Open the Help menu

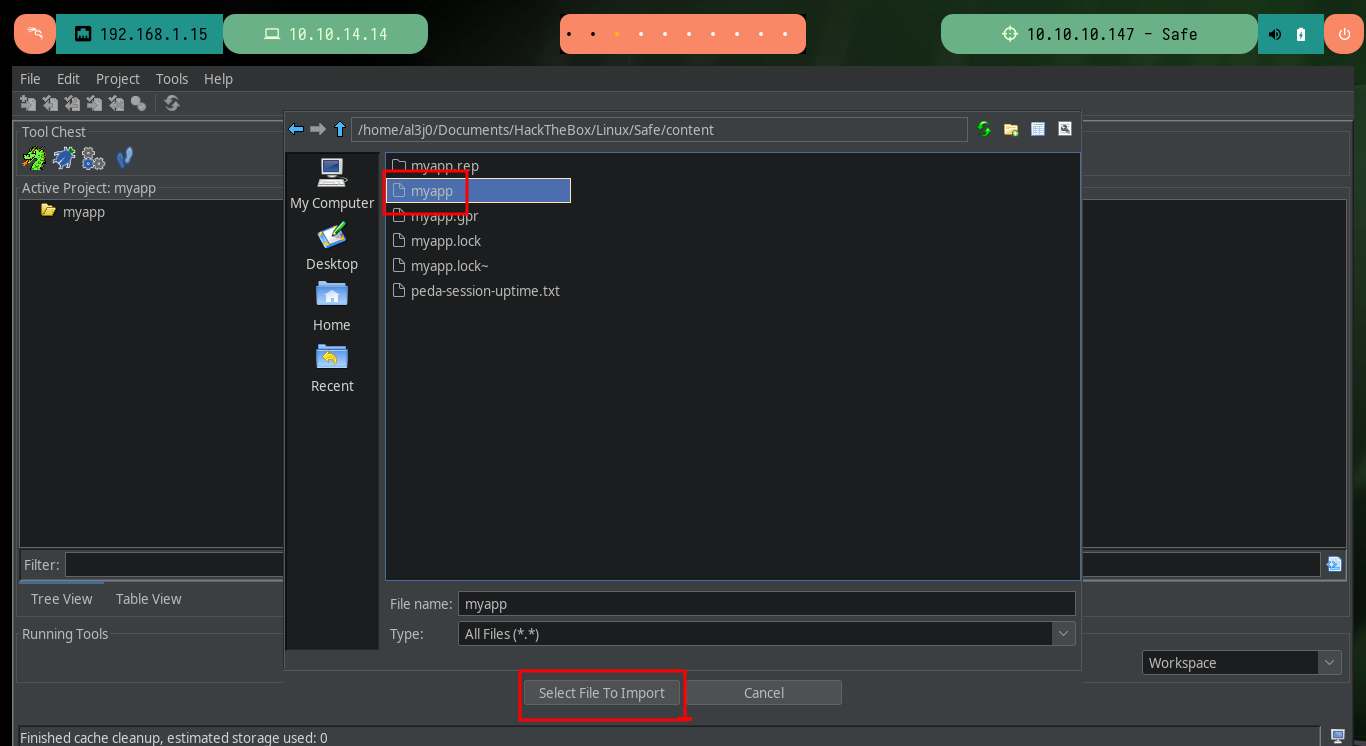218,79
